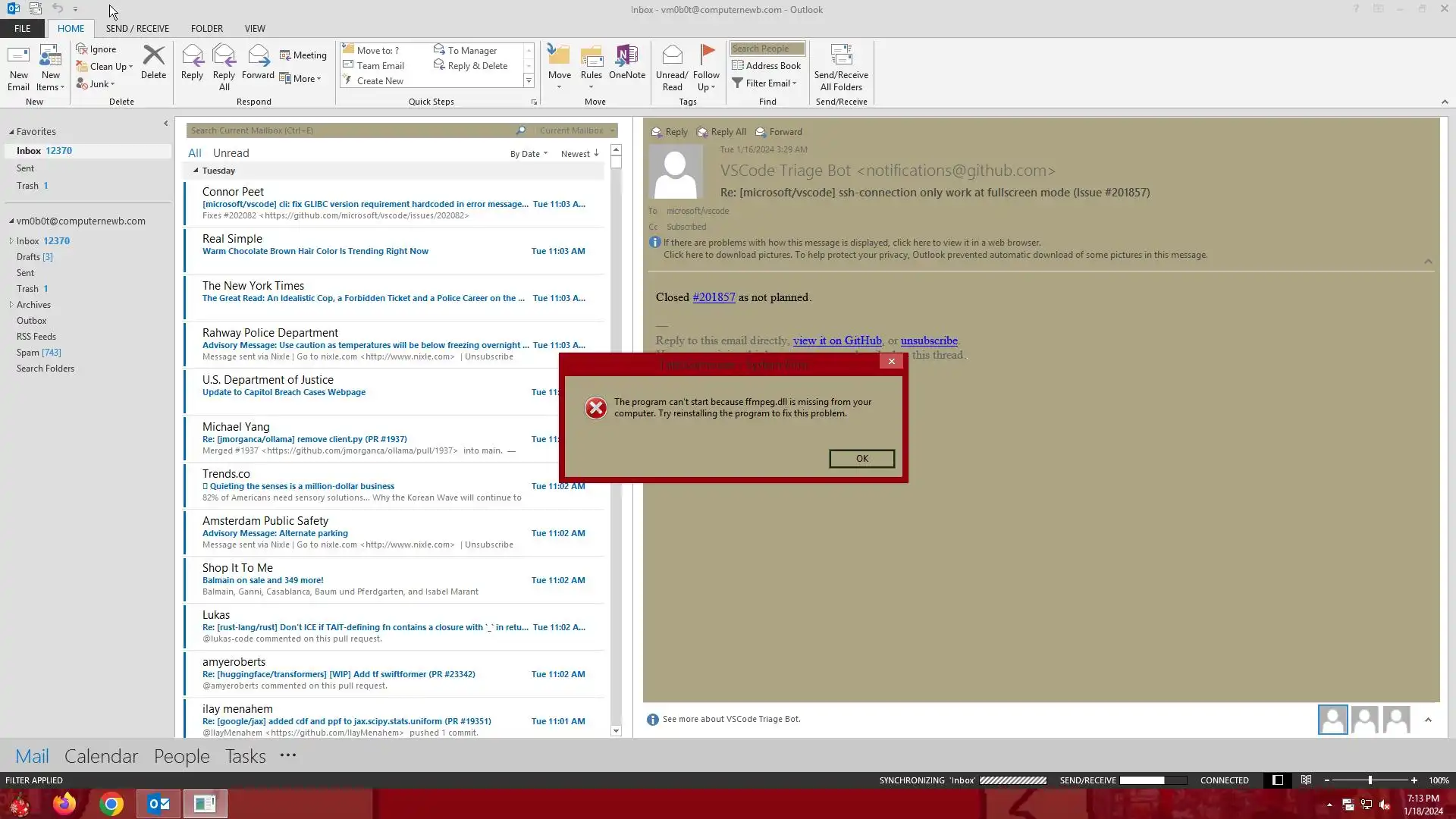Image resolution: width=1456 pixels, height=819 pixels.
Task: Toggle Reading view in status bar
Action: [1306, 780]
